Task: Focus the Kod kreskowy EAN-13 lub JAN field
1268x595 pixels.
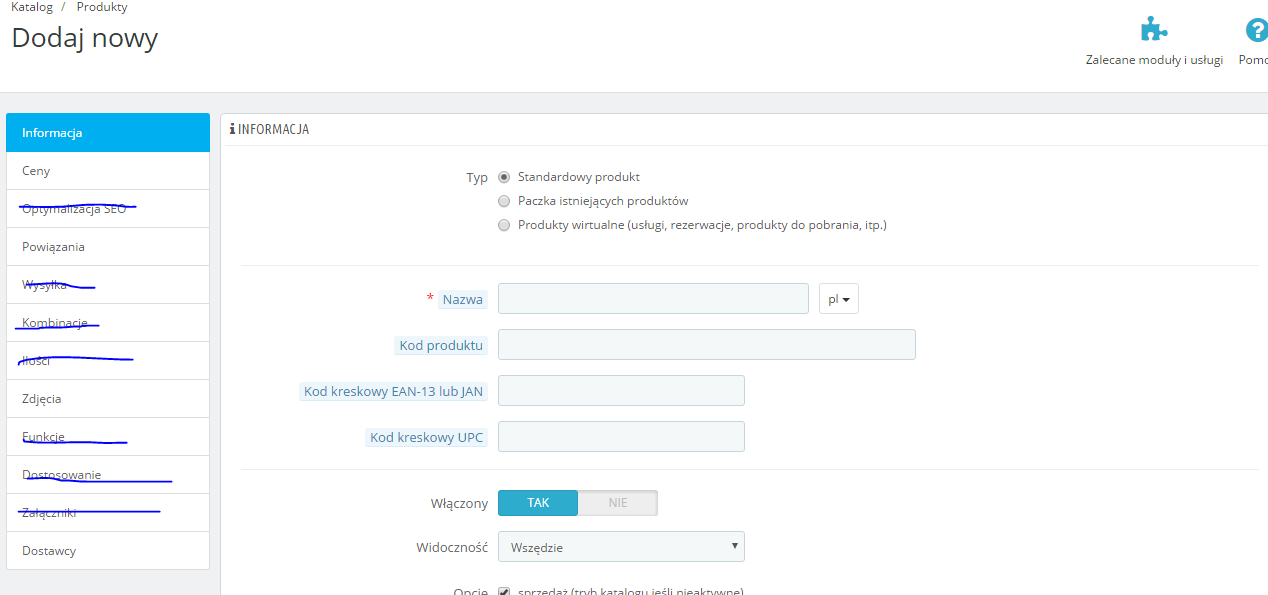Action: (621, 391)
